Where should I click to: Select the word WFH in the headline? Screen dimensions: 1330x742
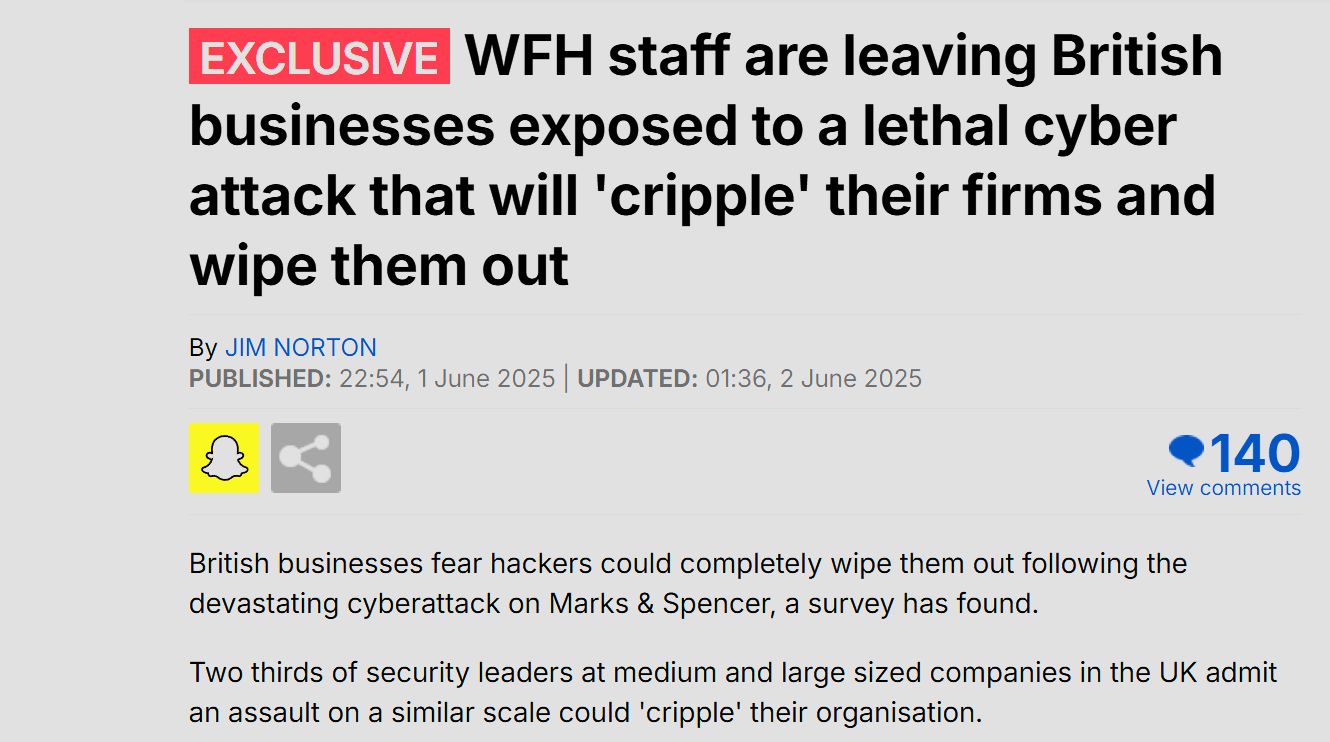[530, 56]
